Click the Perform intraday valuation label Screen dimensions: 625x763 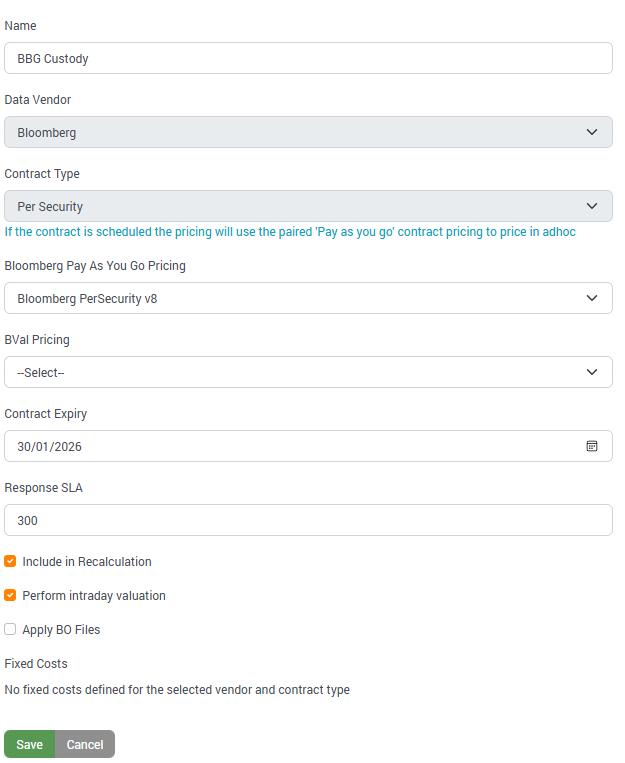(94, 596)
